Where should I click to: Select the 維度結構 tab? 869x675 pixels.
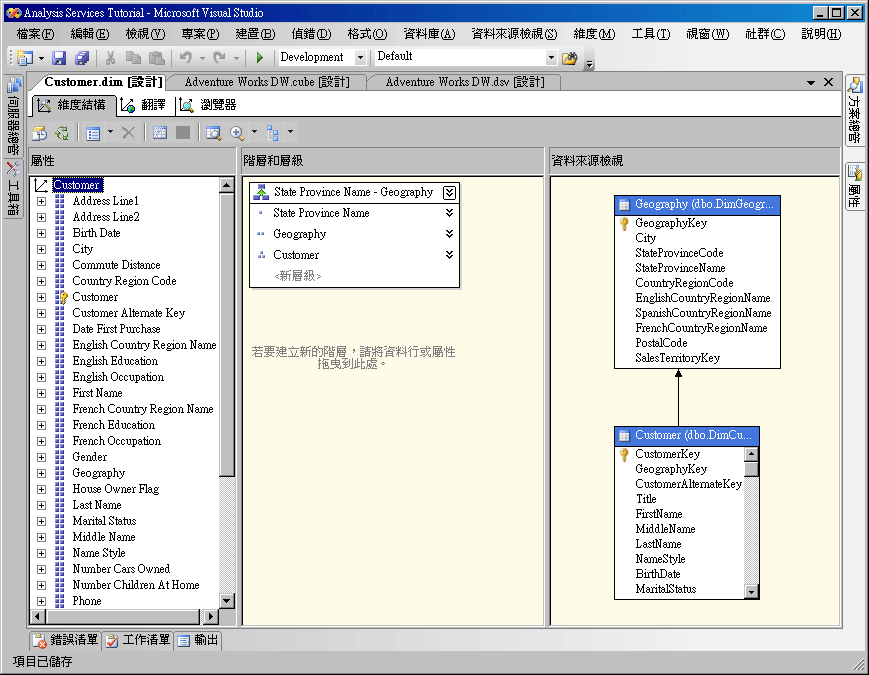73,105
